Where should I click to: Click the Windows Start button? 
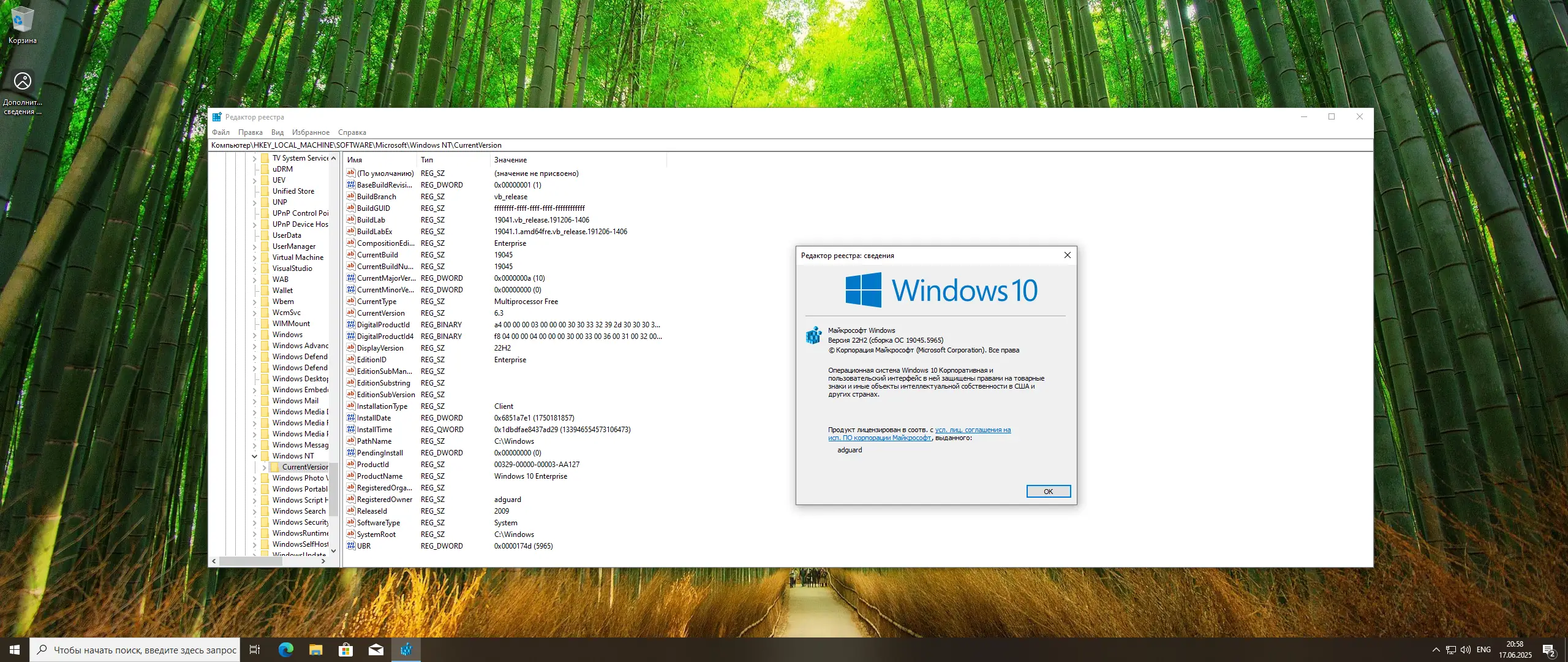coord(15,650)
